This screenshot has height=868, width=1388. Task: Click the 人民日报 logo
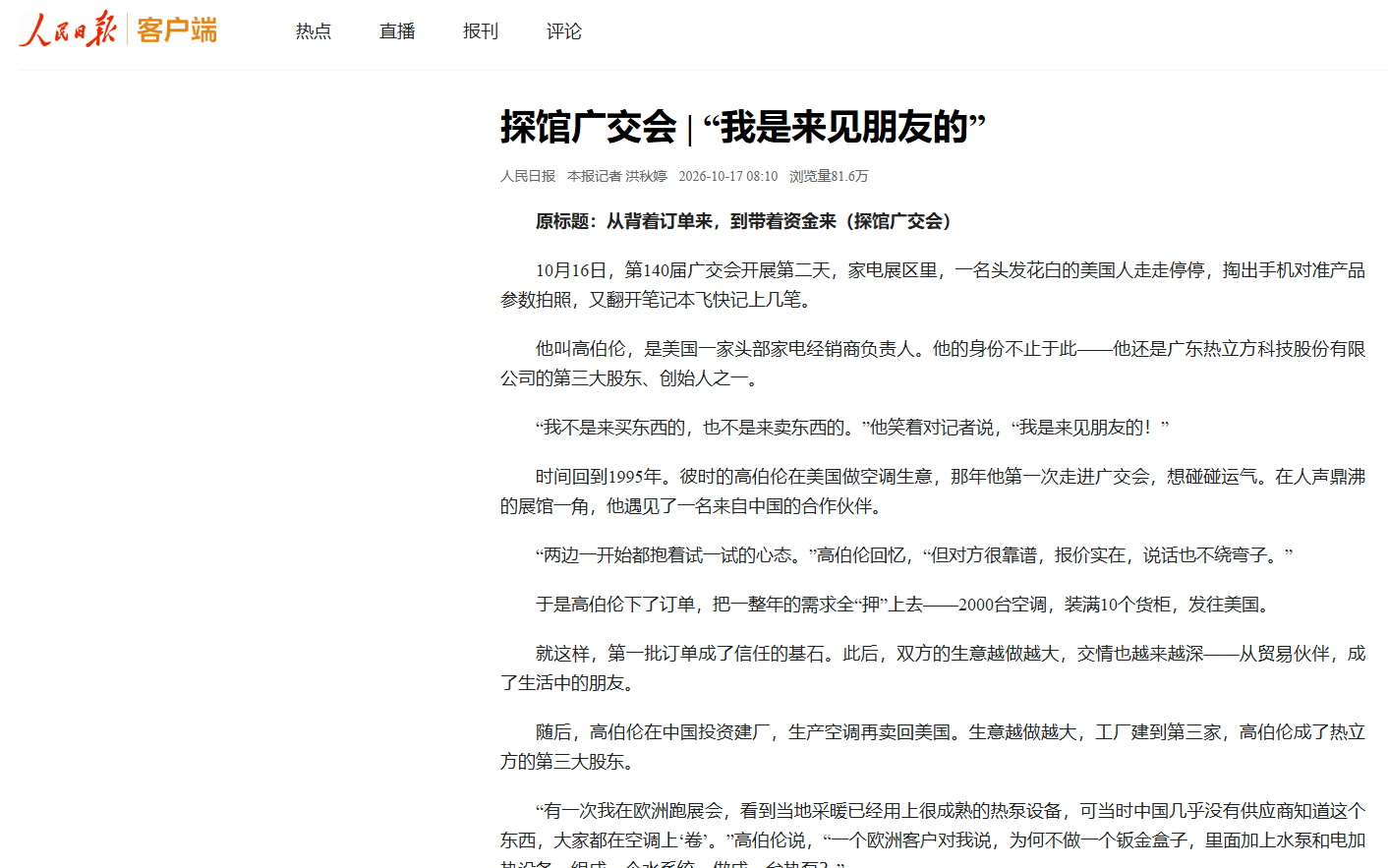point(68,30)
